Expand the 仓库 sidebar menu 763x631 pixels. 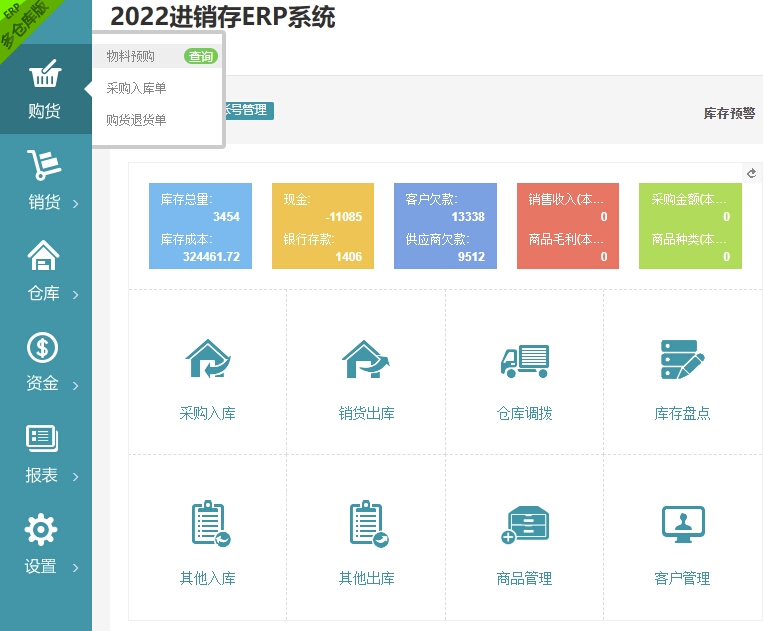tap(45, 271)
